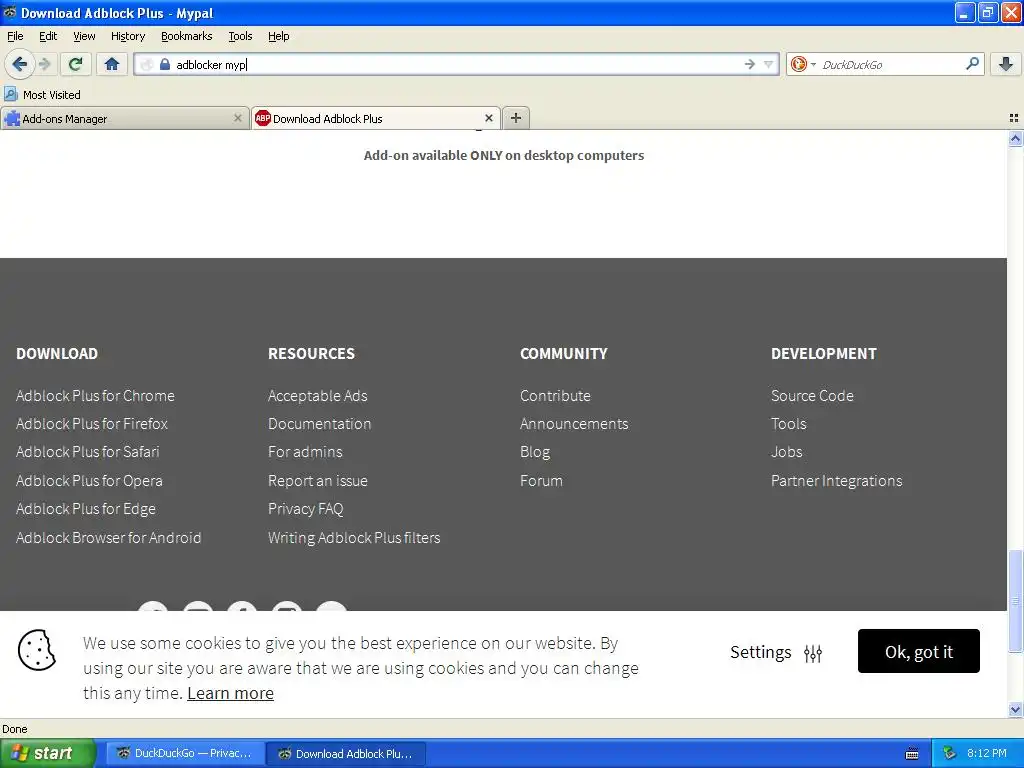This screenshot has width=1024, height=768.
Task: Open the Help menu
Action: click(279, 36)
